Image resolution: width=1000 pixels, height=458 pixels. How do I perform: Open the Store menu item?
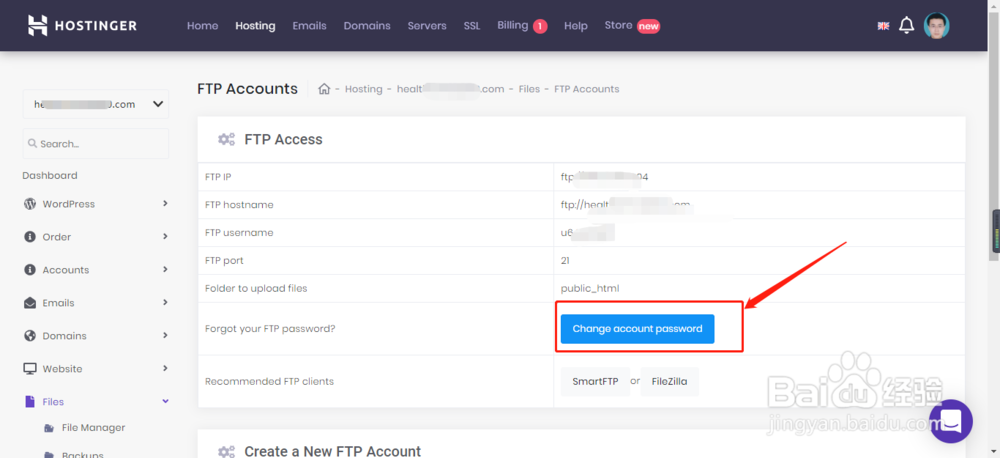[631, 26]
